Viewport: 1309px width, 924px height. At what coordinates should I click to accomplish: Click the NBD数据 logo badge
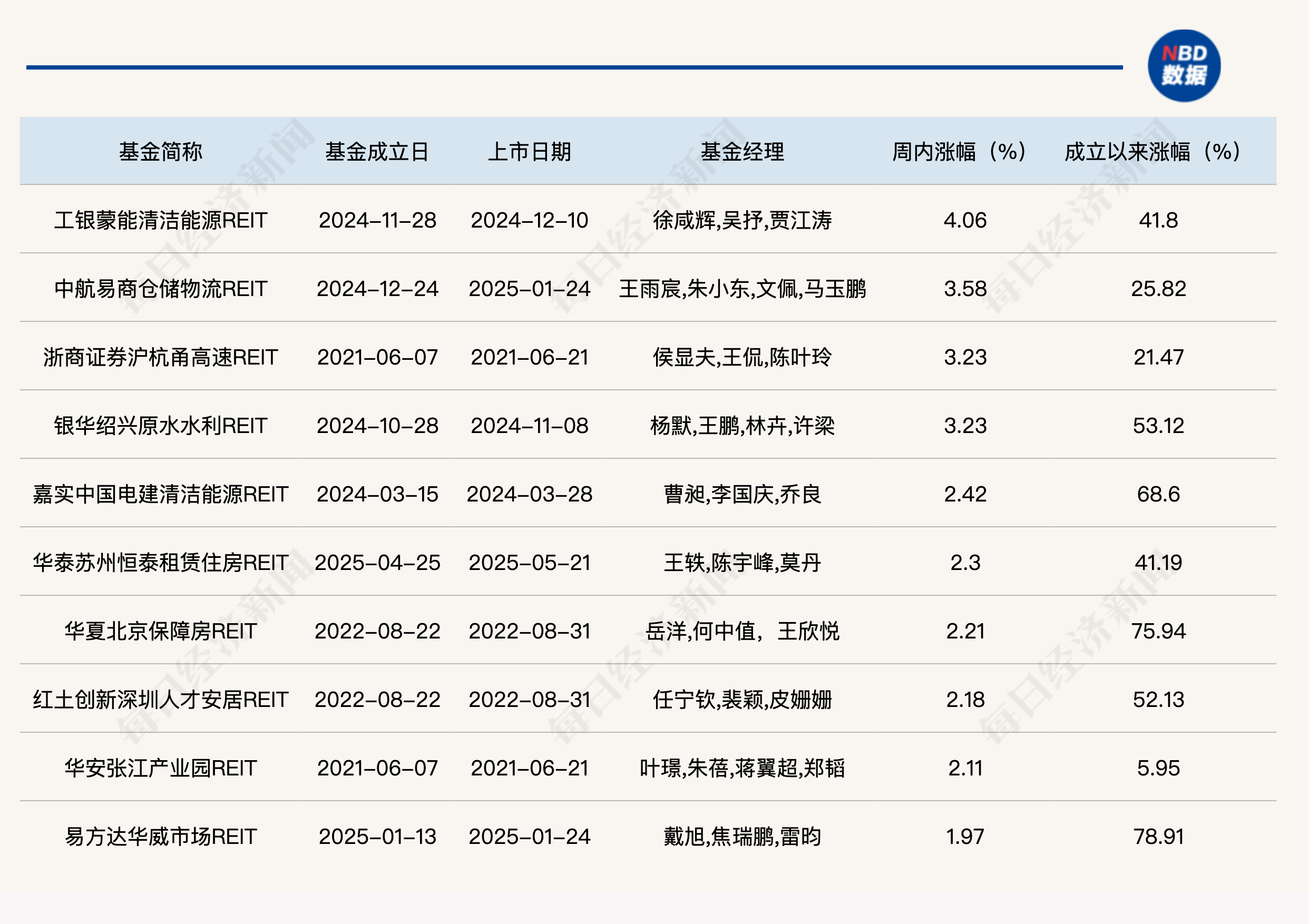point(1184,66)
